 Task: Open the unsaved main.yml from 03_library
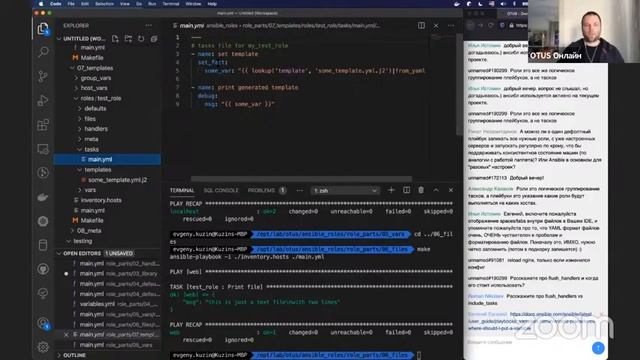click(91, 273)
